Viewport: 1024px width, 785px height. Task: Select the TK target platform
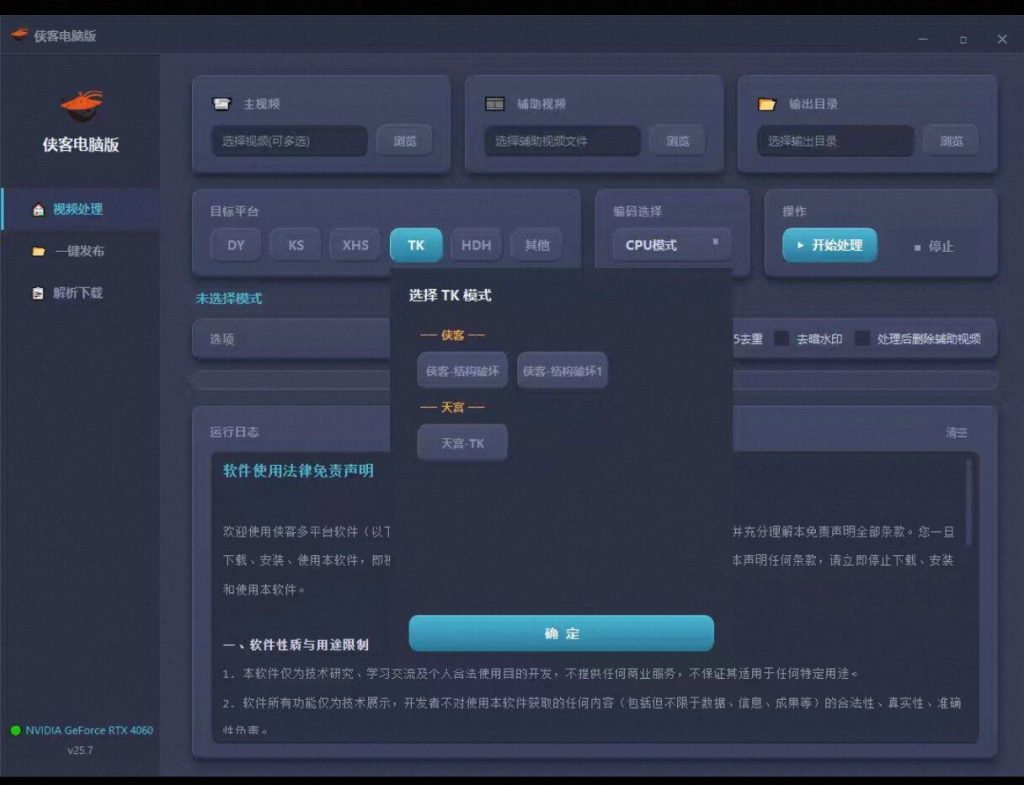(x=416, y=246)
